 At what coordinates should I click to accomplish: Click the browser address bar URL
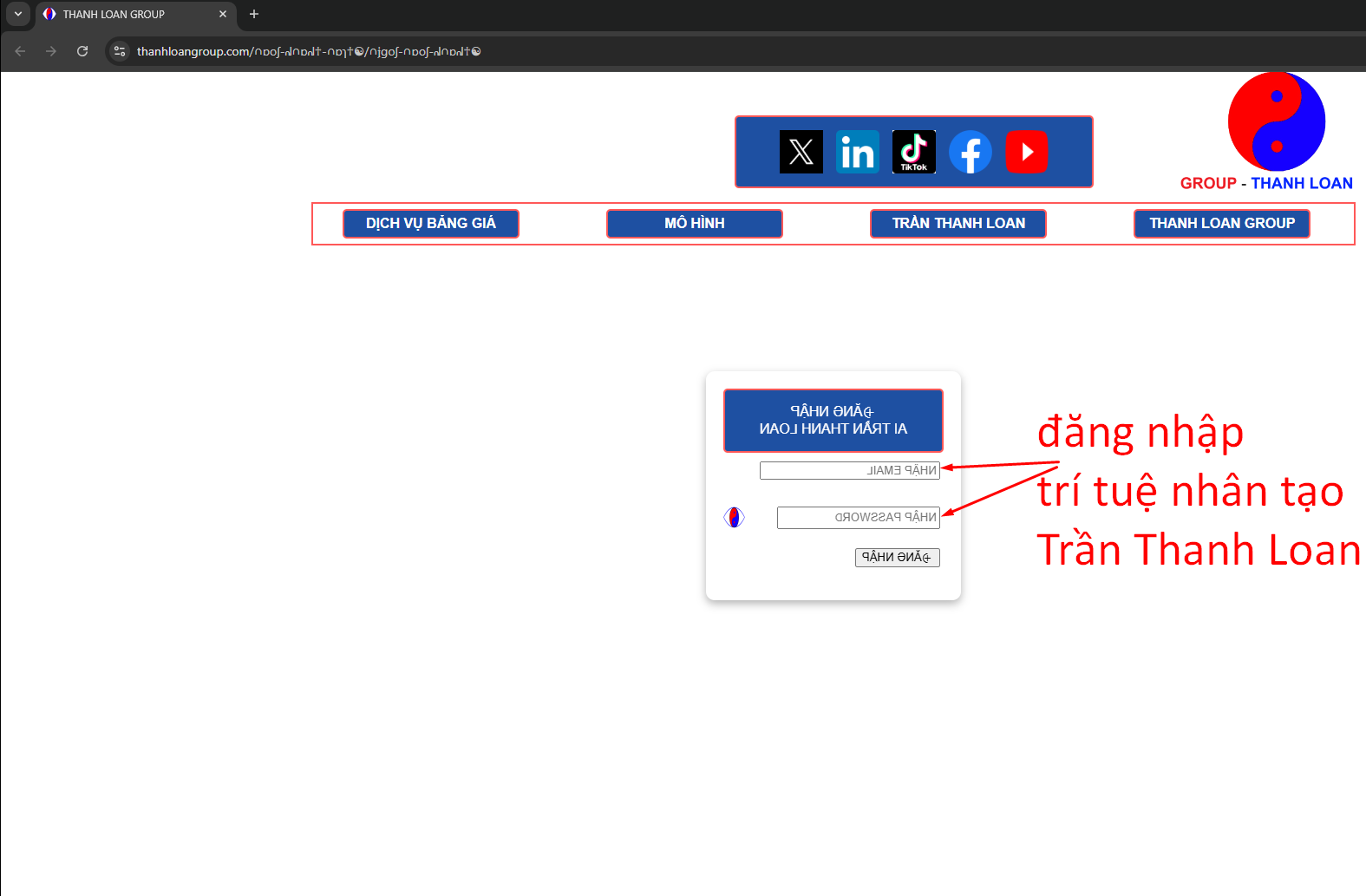pos(309,51)
